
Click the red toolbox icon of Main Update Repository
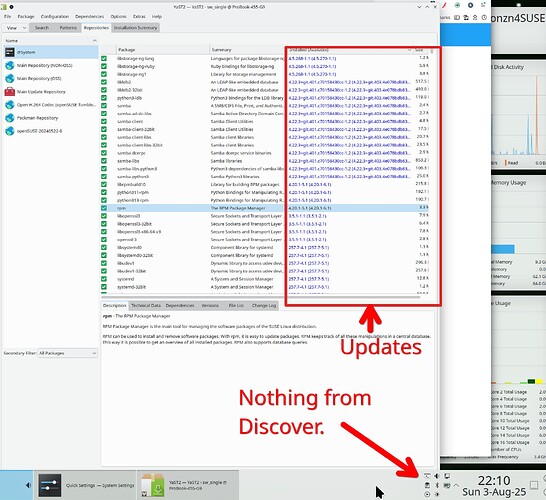pos(10,92)
